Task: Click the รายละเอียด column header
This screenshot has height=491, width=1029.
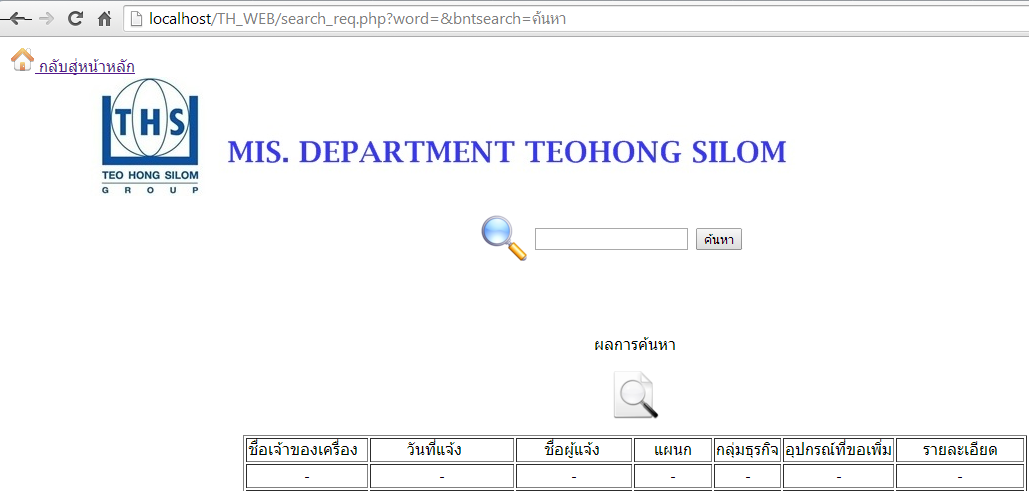Action: 960,450
